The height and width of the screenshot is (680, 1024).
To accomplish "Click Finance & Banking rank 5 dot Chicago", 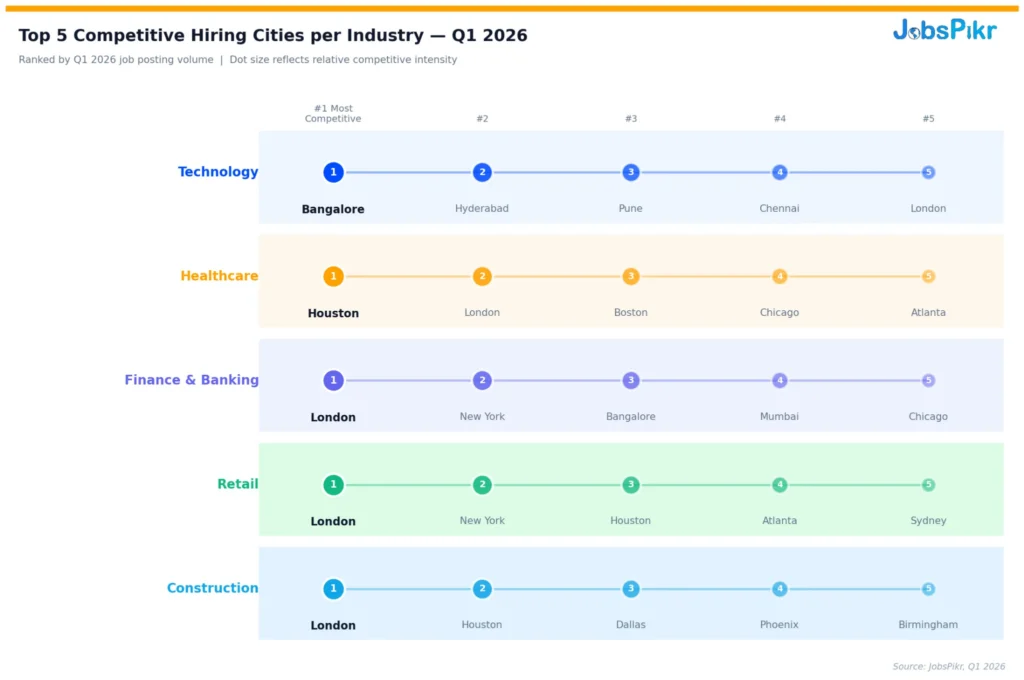I will (x=928, y=380).
